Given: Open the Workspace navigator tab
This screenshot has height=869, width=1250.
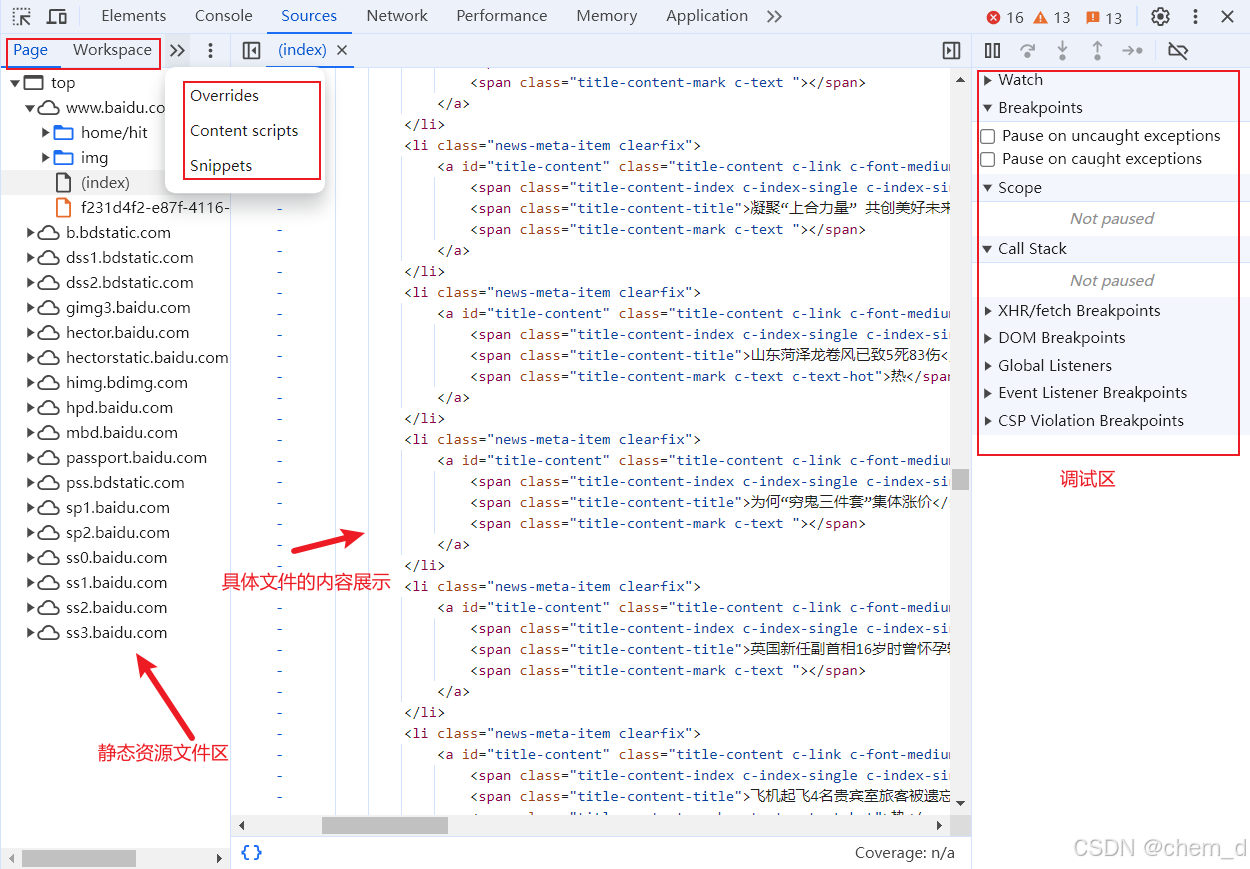Looking at the screenshot, I should pyautogui.click(x=112, y=50).
